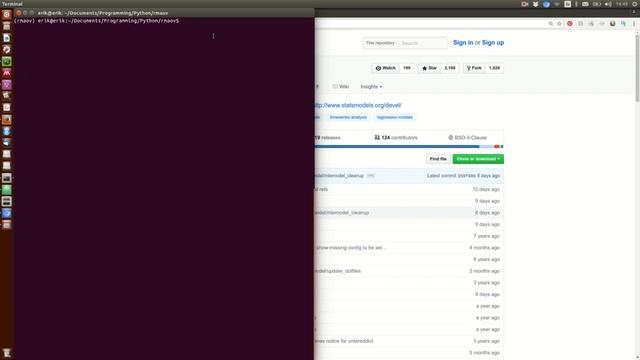Click the '4 months ago' commit time
Screen dimensions: 640x360
[484, 248]
